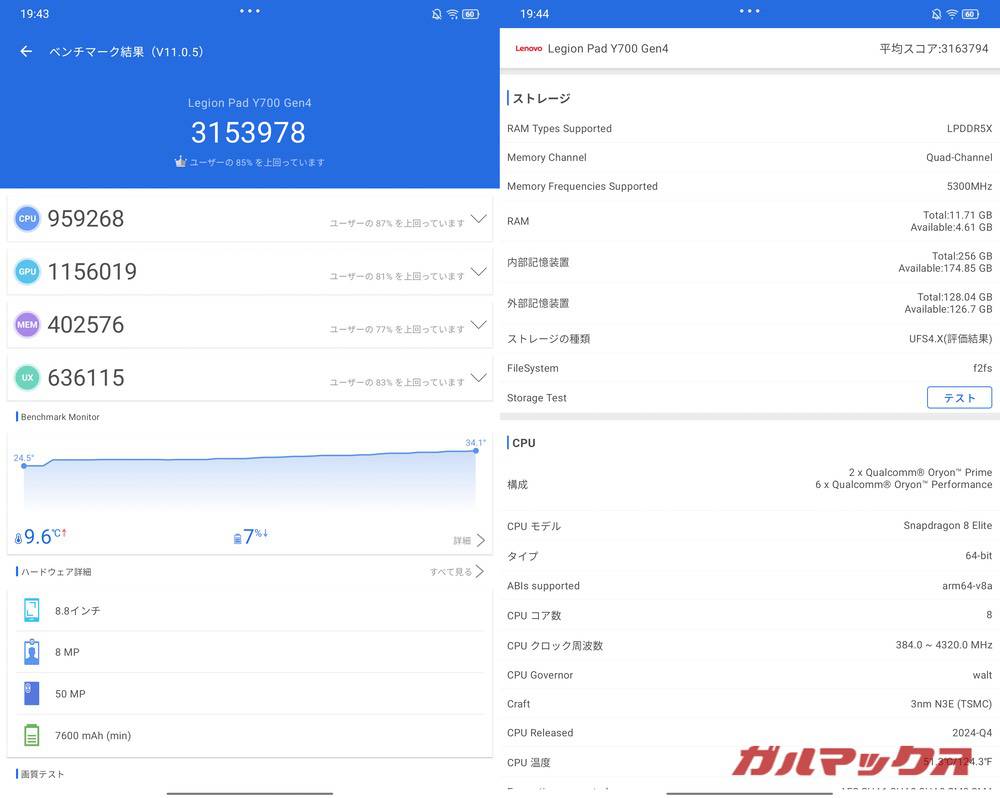
Task: Expand the GPU score 1156019 breakdown
Action: [x=478, y=272]
